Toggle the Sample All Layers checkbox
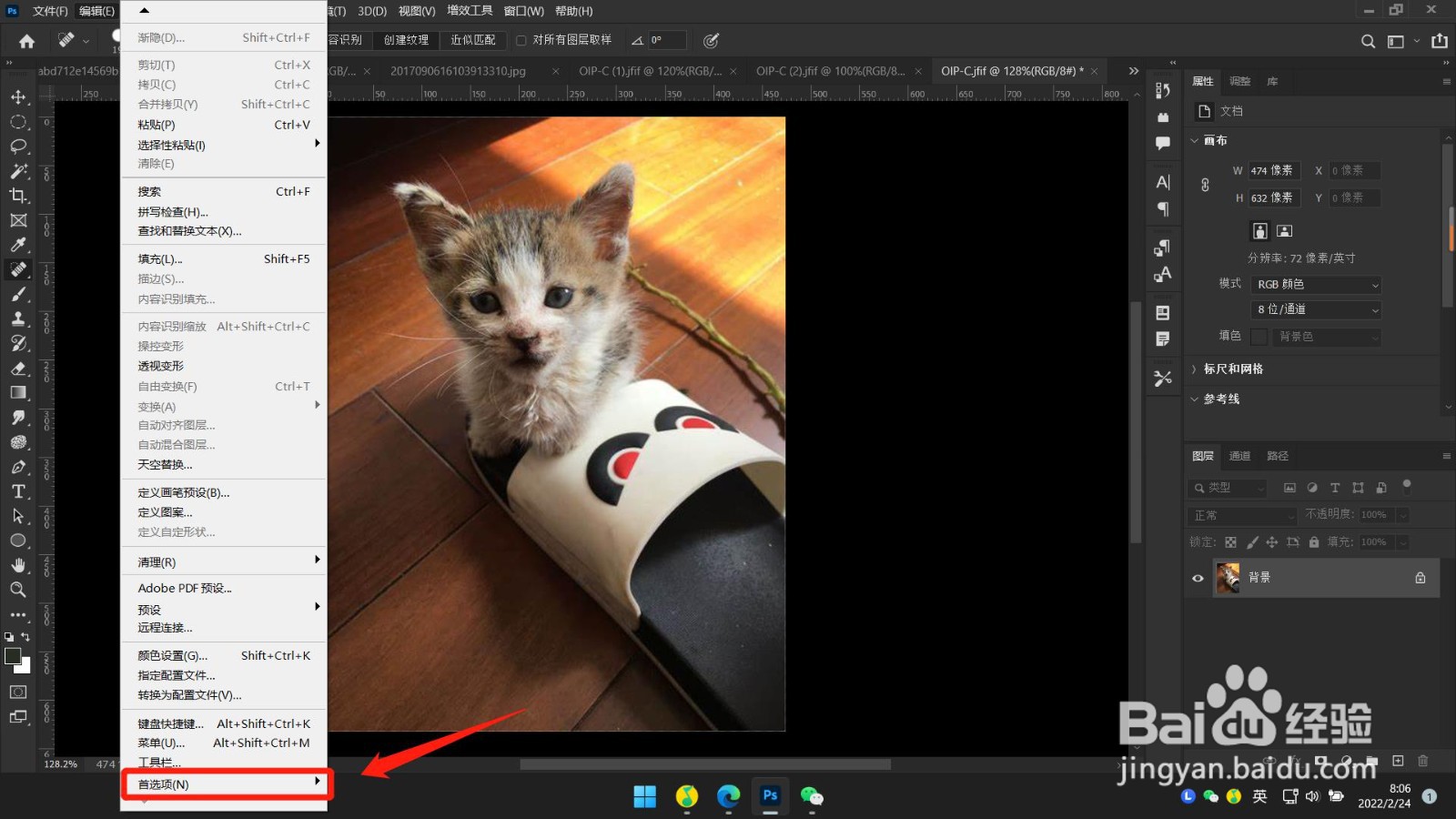Viewport: 1456px width, 819px height. [521, 40]
